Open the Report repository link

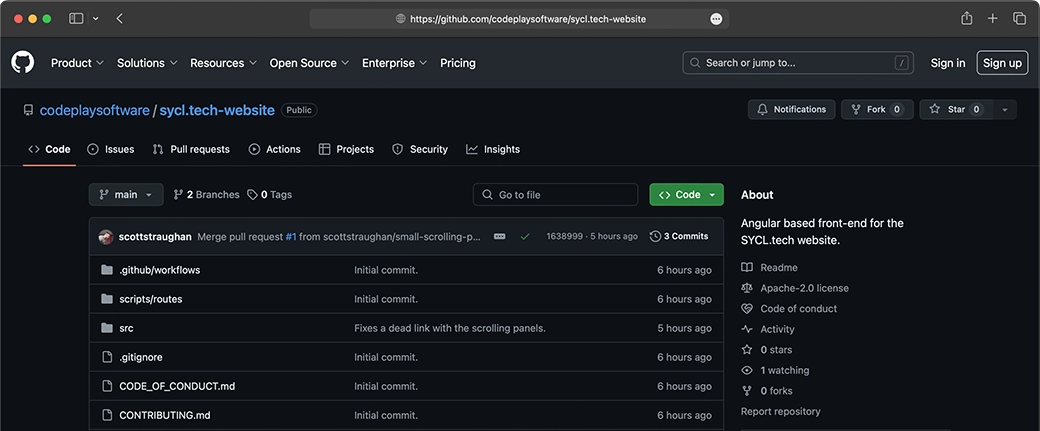(x=781, y=412)
